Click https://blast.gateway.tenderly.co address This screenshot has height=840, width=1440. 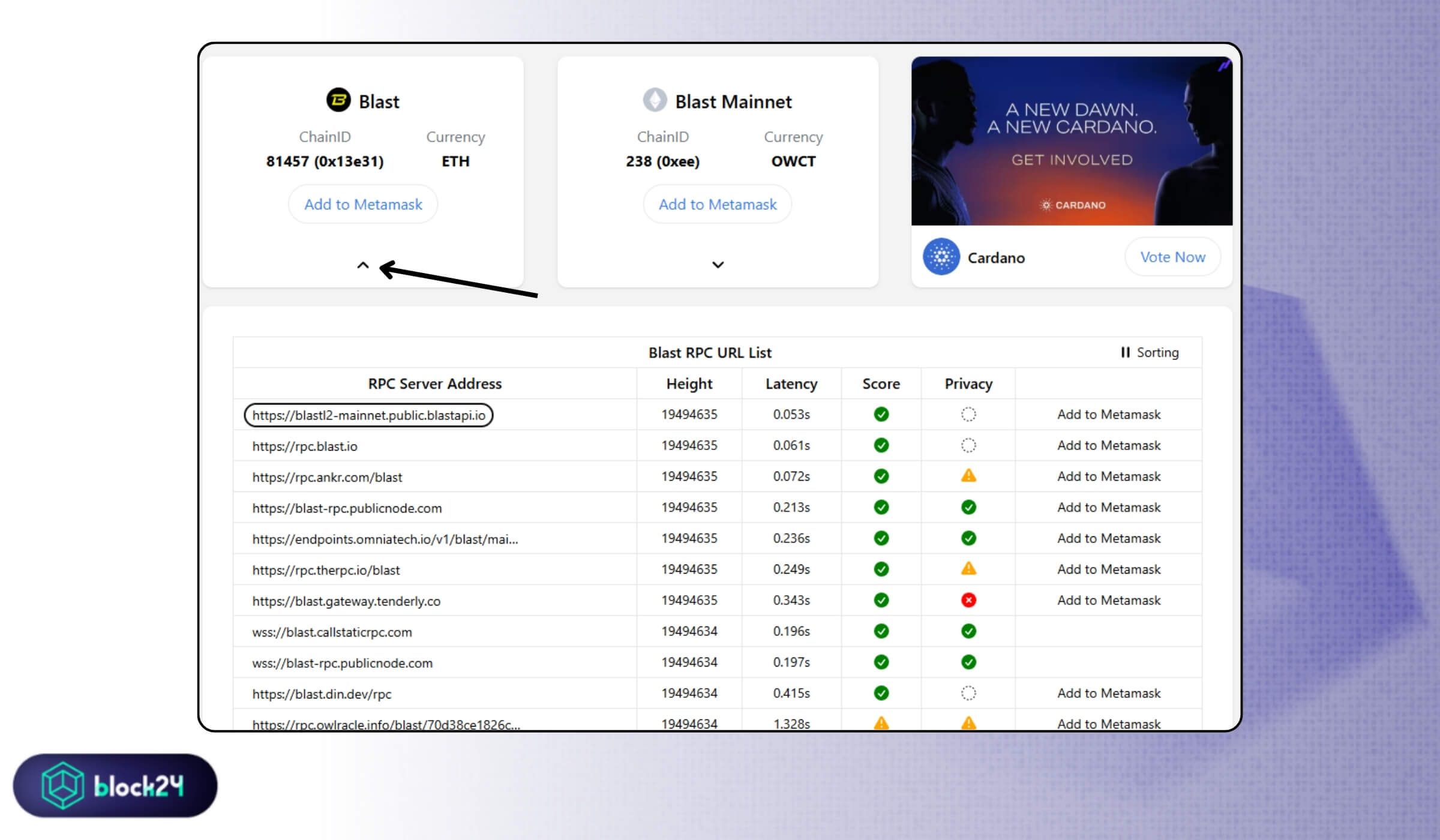pyautogui.click(x=346, y=601)
